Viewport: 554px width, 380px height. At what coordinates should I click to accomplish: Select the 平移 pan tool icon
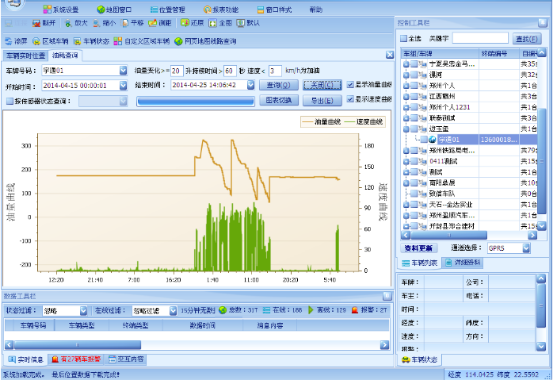(x=125, y=23)
